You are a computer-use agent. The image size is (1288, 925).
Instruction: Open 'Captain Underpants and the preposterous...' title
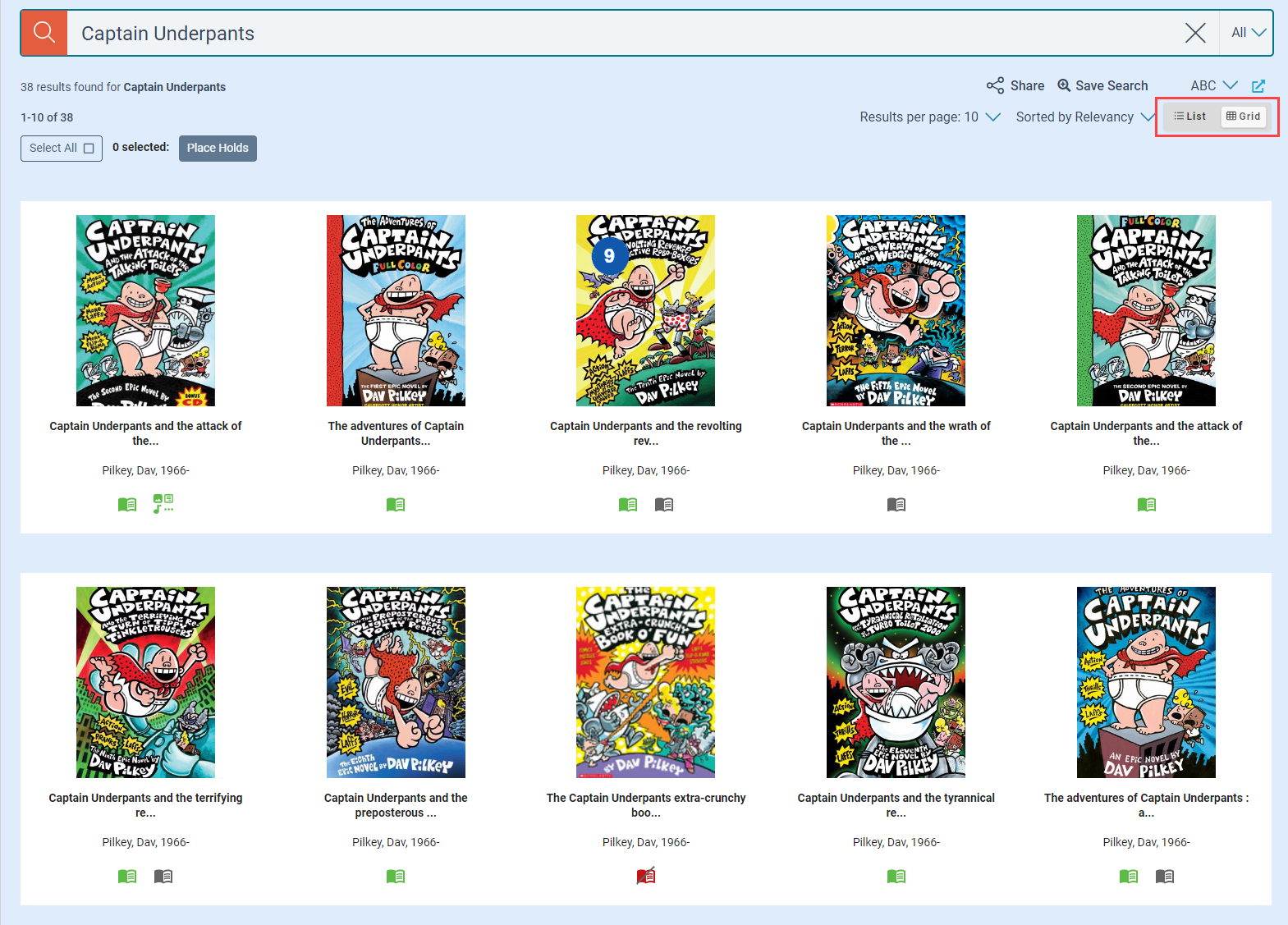[x=396, y=805]
